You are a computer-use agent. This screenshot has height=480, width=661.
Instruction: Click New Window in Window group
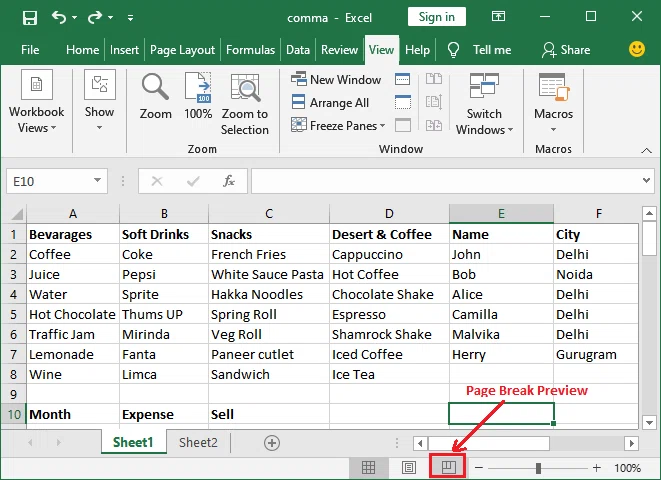click(336, 79)
